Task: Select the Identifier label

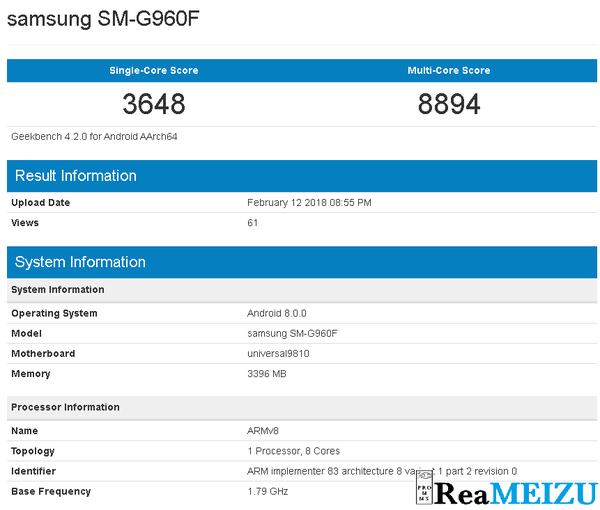Action: (34, 471)
